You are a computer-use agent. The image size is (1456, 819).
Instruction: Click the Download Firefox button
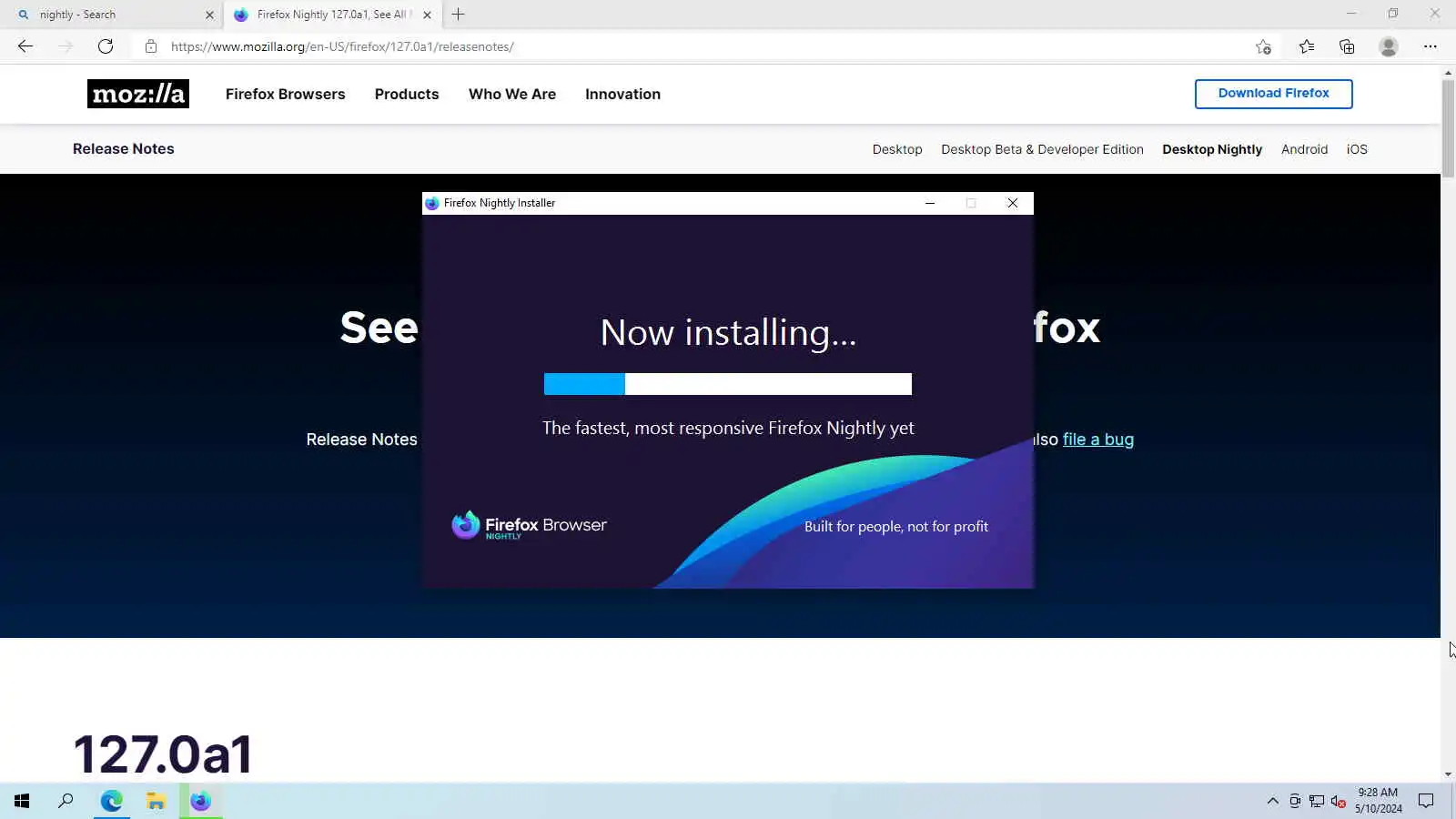point(1273,94)
